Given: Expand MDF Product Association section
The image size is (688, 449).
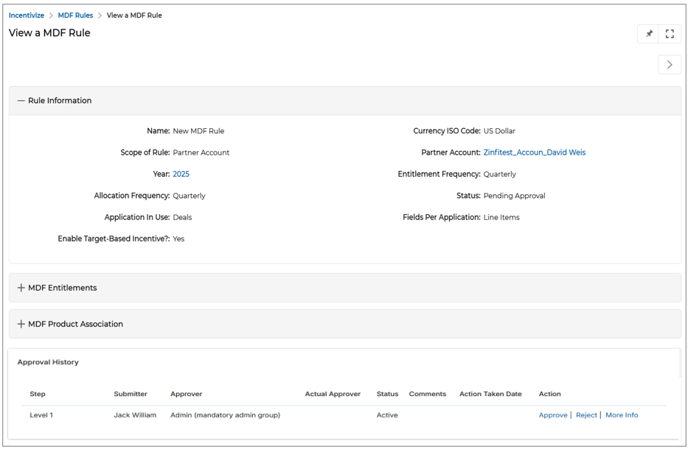Looking at the screenshot, I should pyautogui.click(x=22, y=324).
